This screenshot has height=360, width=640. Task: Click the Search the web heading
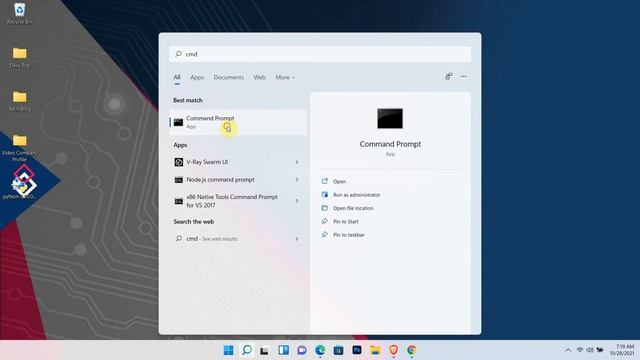point(193,222)
